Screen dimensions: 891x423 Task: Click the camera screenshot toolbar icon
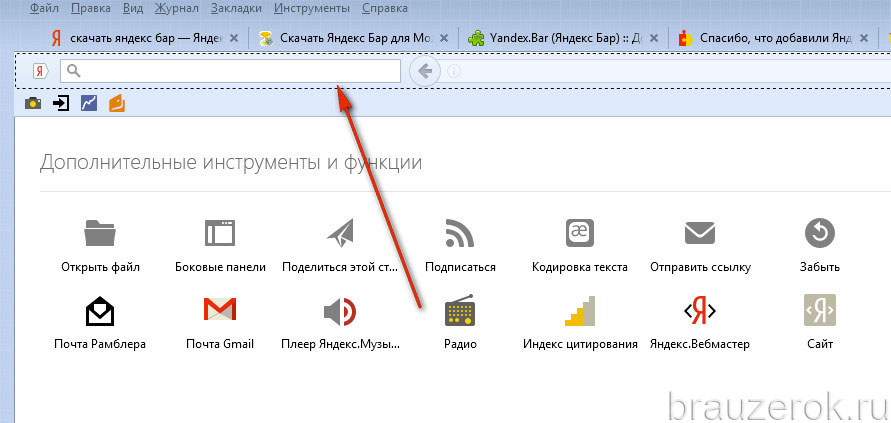pyautogui.click(x=33, y=103)
